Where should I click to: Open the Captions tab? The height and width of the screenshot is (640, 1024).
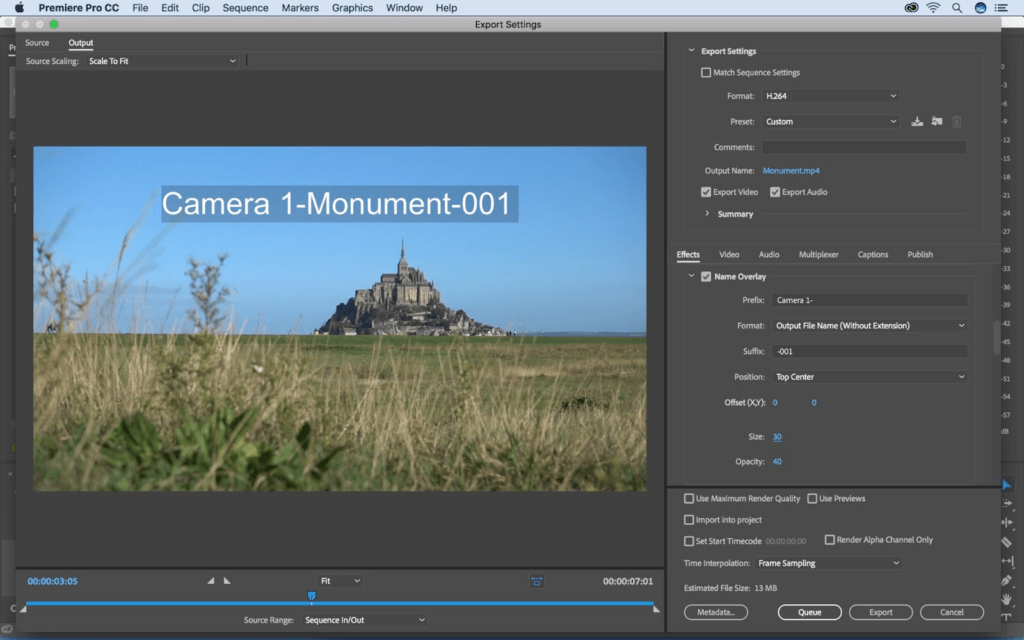pos(872,255)
